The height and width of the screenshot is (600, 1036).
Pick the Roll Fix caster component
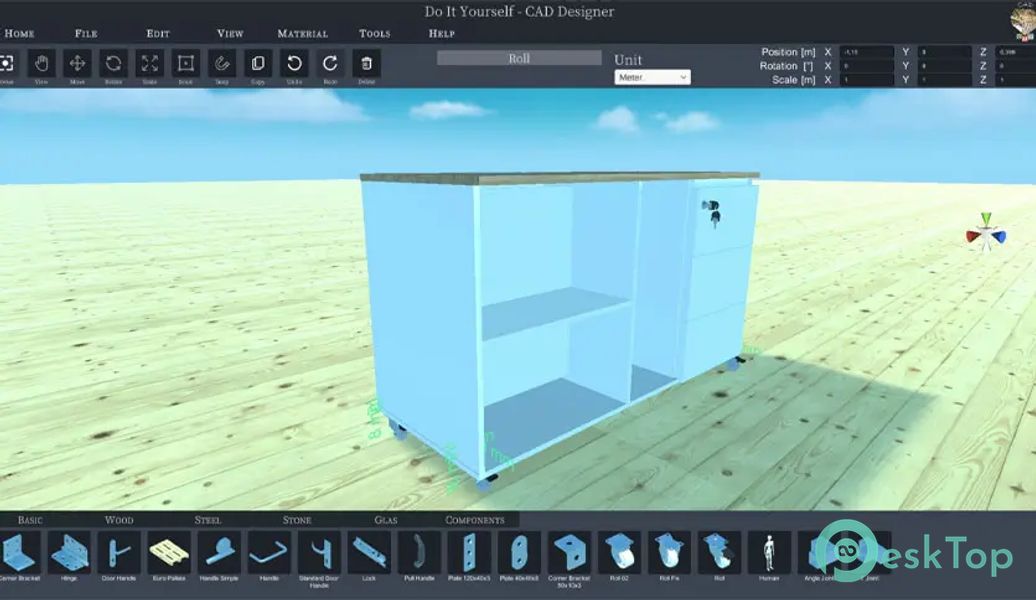click(x=669, y=552)
